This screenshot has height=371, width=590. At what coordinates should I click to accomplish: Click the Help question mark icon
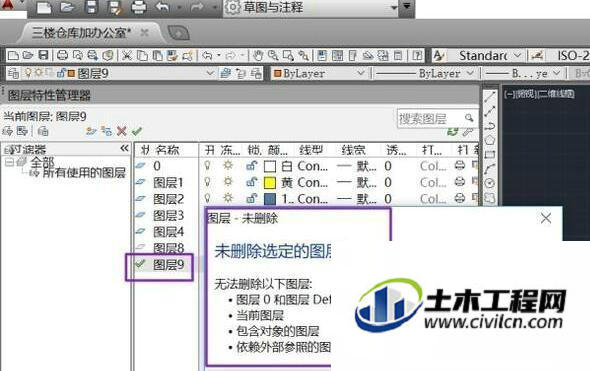click(x=417, y=56)
